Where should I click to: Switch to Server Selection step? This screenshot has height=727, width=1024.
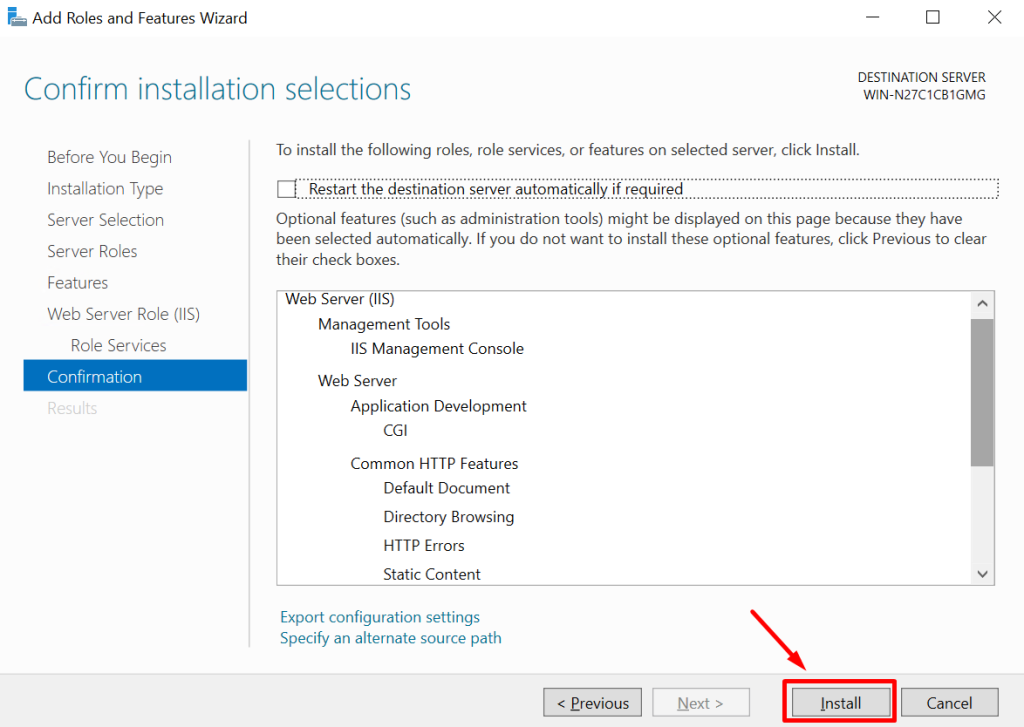click(x=105, y=220)
